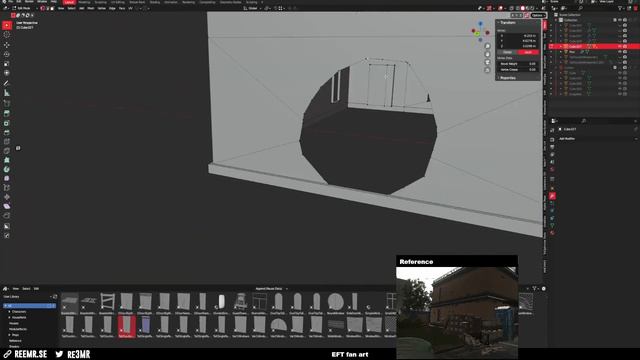
Task: Toggle Z axis mesh mirror
Action: pos(520,16)
